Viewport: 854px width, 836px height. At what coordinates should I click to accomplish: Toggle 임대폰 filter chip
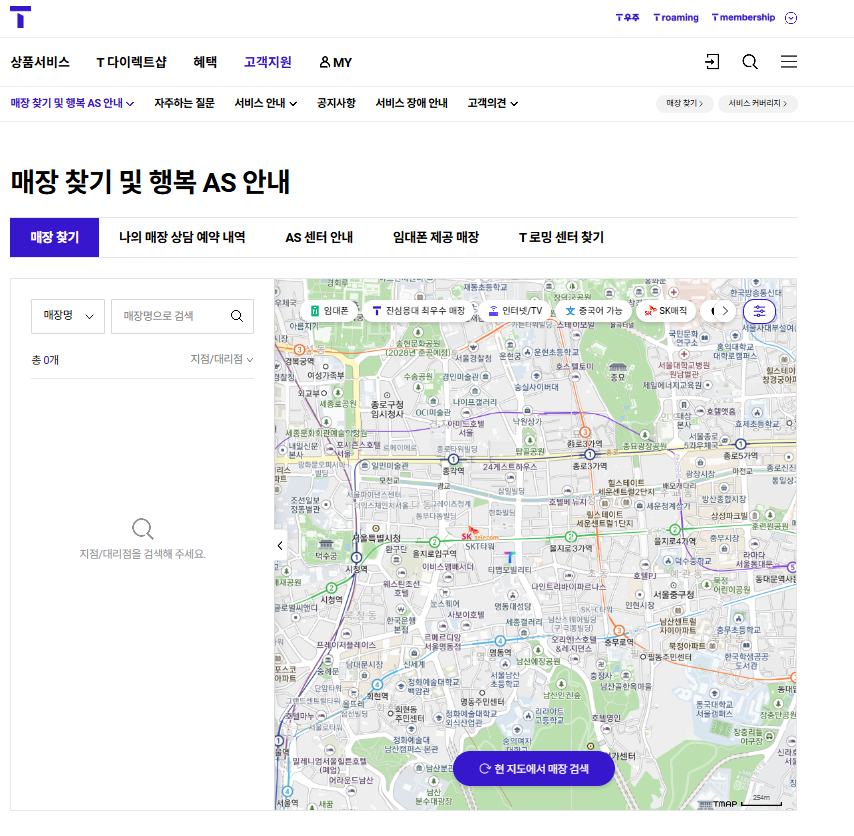329,311
